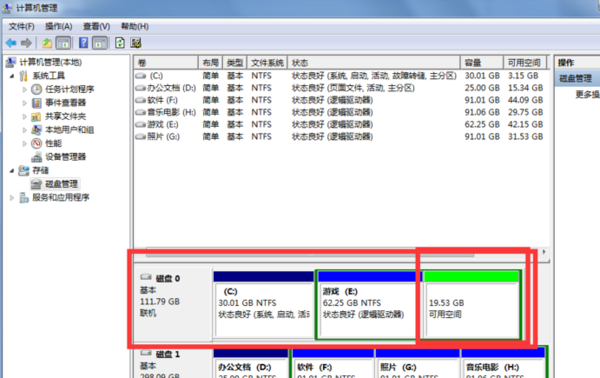
Task: Expand the 服务和应用程序 node
Action: point(11,198)
